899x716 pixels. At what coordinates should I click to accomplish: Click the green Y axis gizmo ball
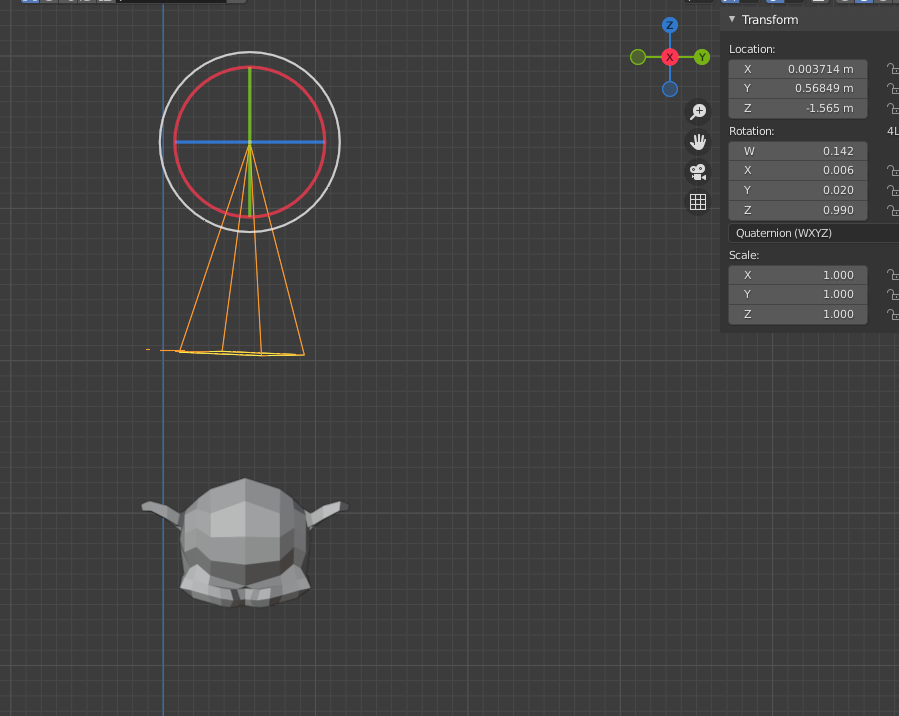702,57
